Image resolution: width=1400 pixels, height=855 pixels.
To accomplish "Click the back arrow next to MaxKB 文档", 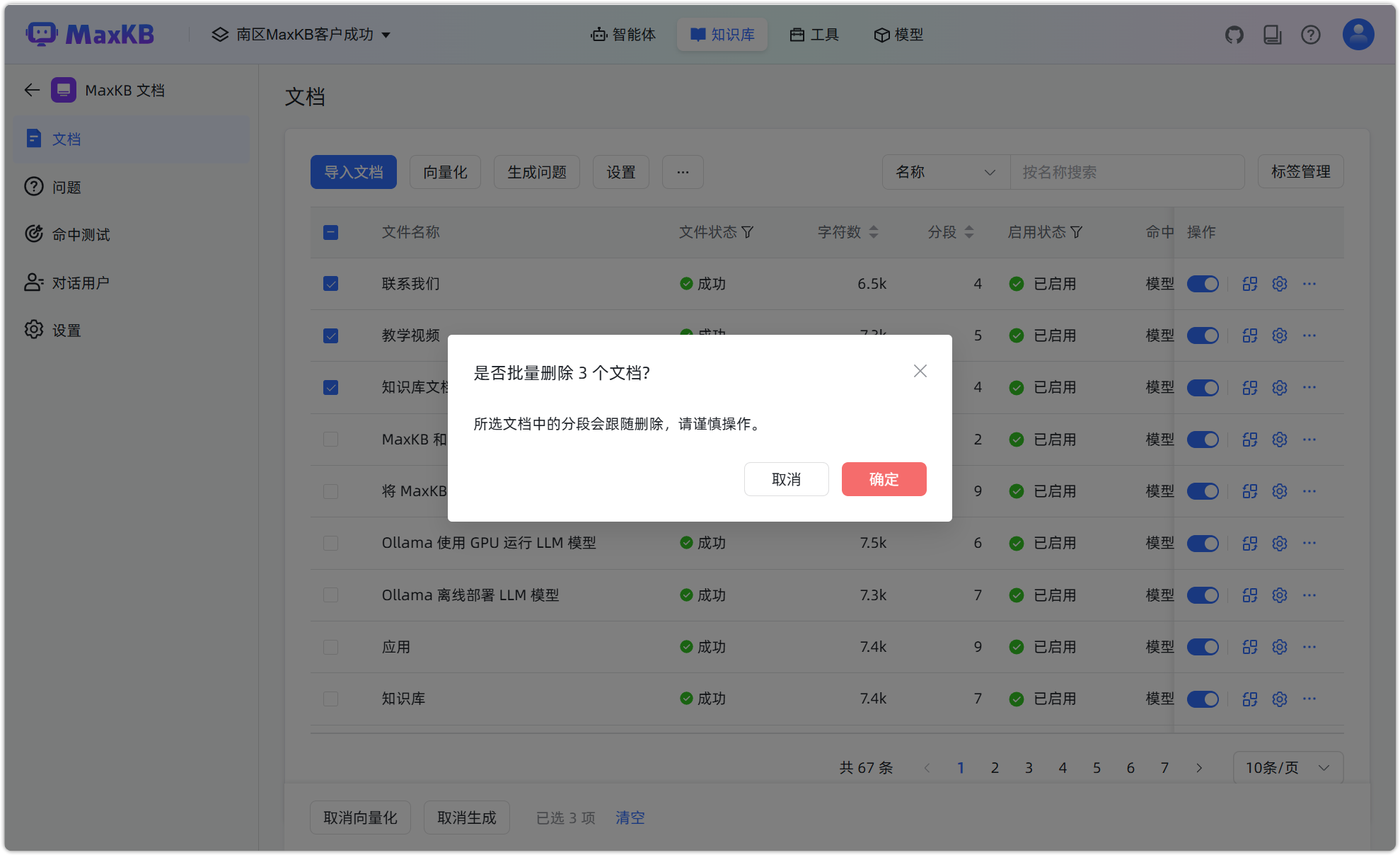I will point(31,90).
